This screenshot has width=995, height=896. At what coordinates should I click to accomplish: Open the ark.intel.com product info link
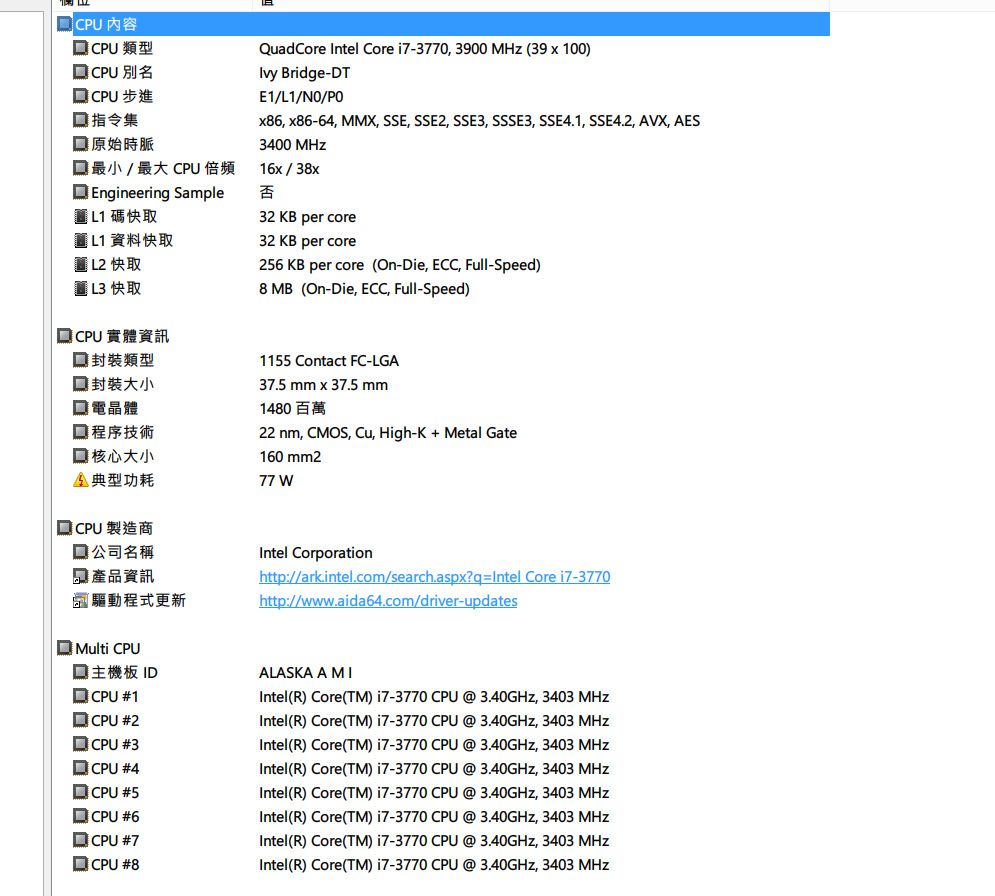pos(434,577)
